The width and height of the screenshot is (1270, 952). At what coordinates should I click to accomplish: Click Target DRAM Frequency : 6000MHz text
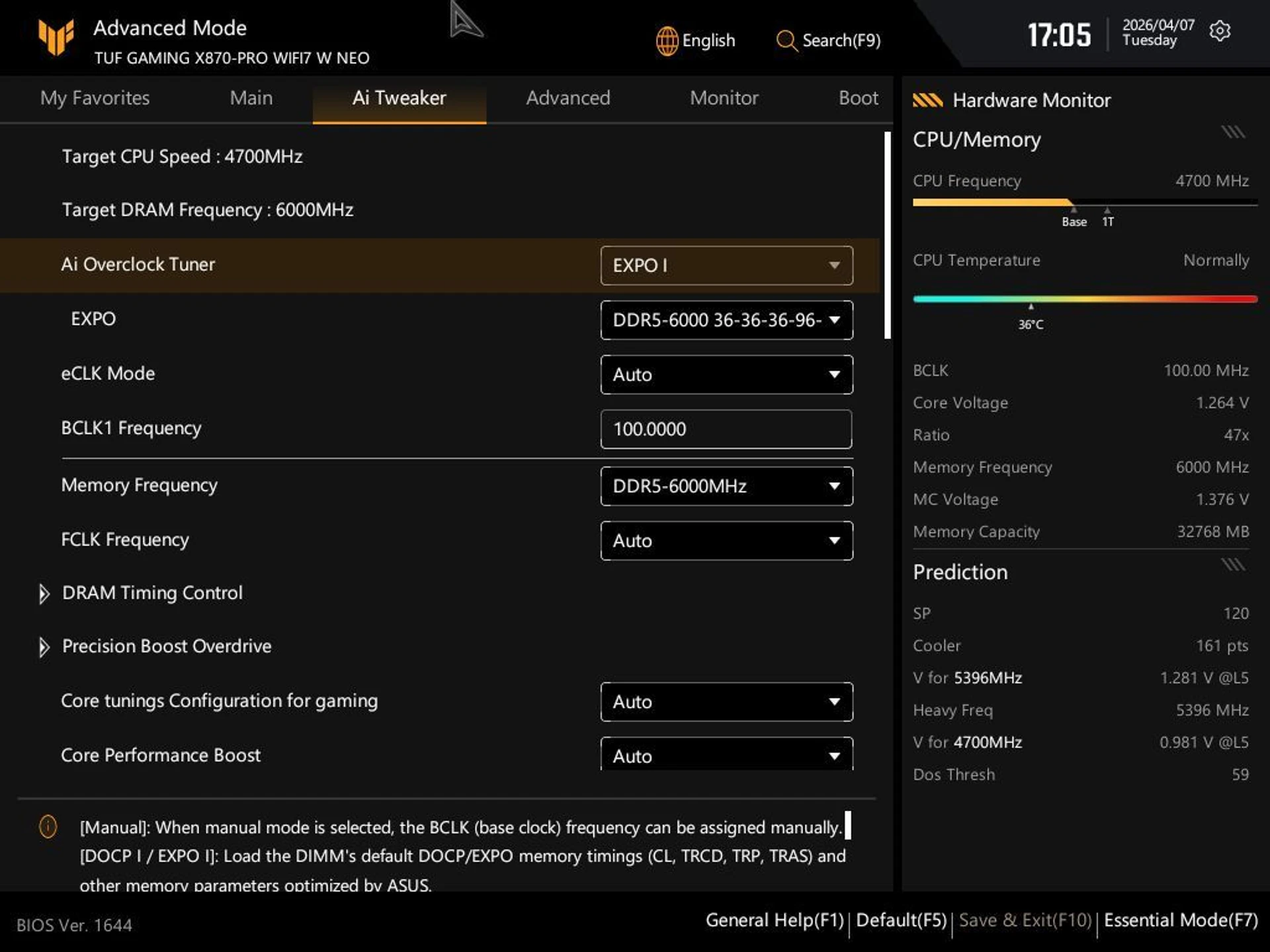tap(208, 210)
